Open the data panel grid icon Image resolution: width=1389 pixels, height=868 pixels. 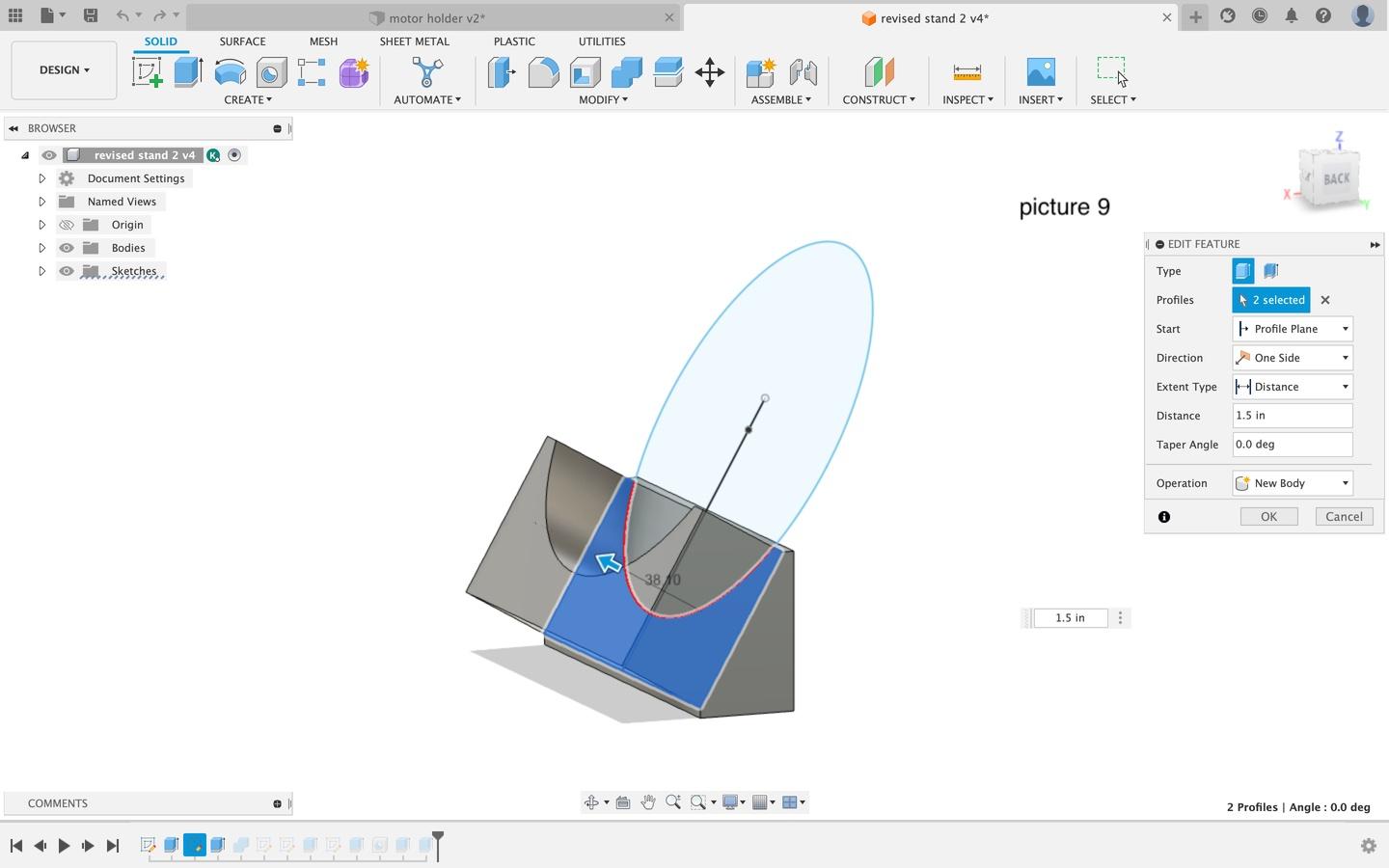pyautogui.click(x=15, y=16)
